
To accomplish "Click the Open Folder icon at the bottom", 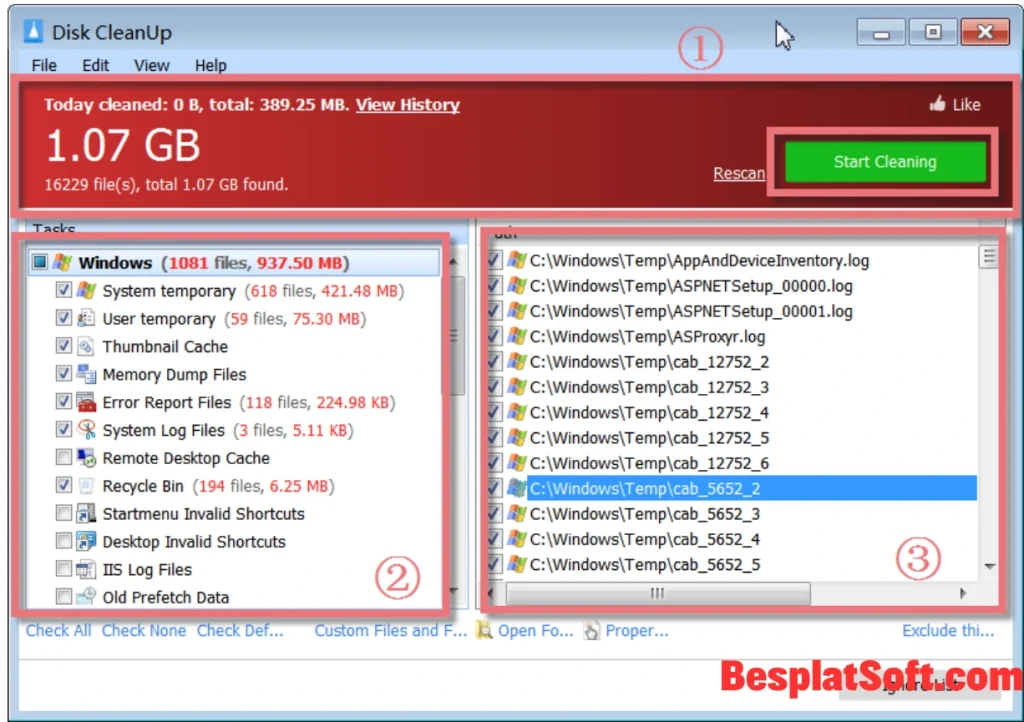I will [484, 631].
